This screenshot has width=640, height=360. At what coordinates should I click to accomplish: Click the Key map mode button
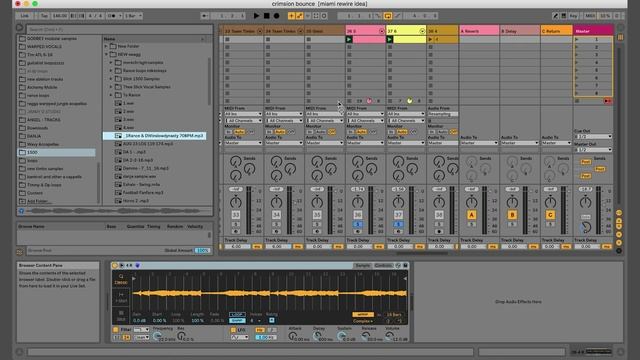(x=573, y=16)
